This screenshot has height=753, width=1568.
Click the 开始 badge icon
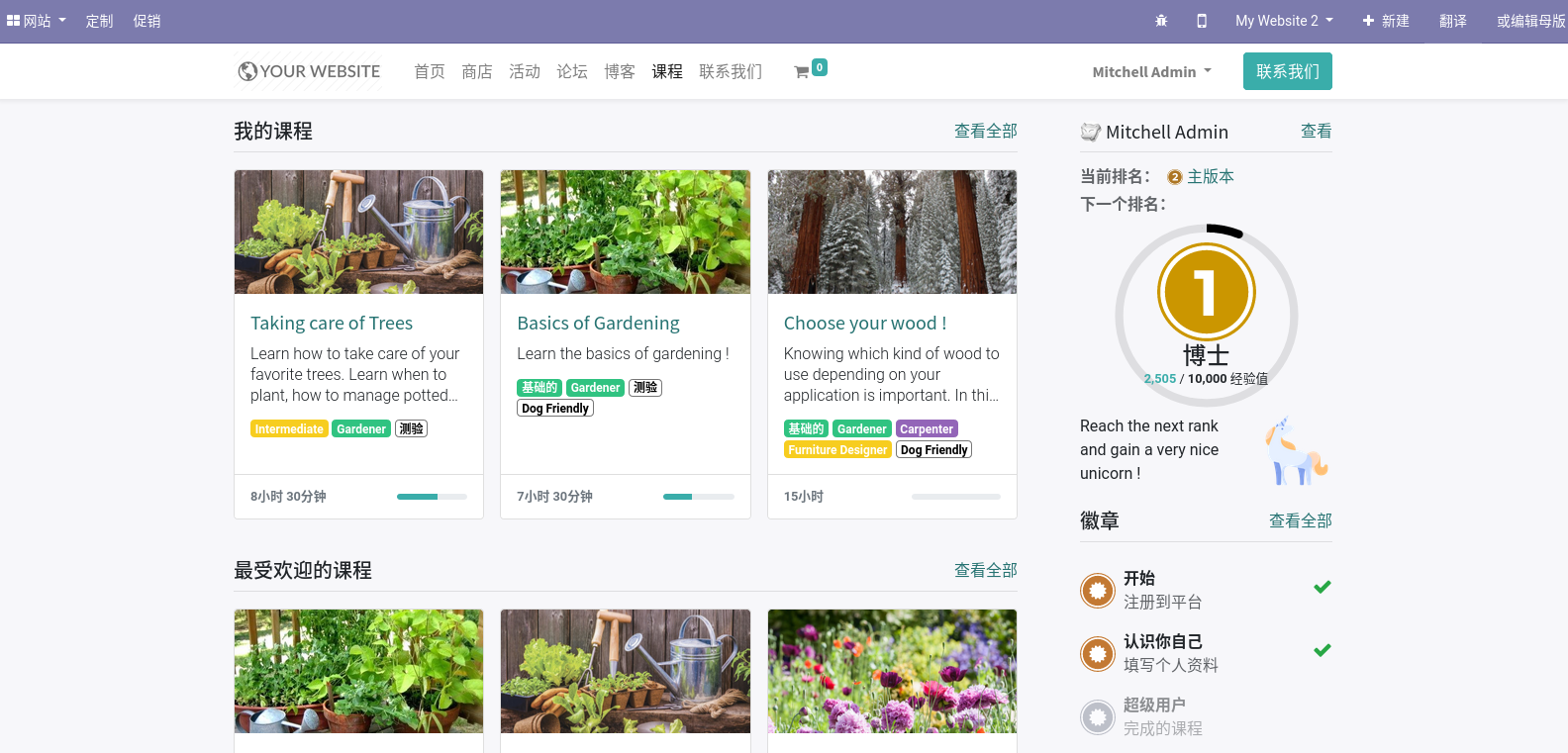1097,591
